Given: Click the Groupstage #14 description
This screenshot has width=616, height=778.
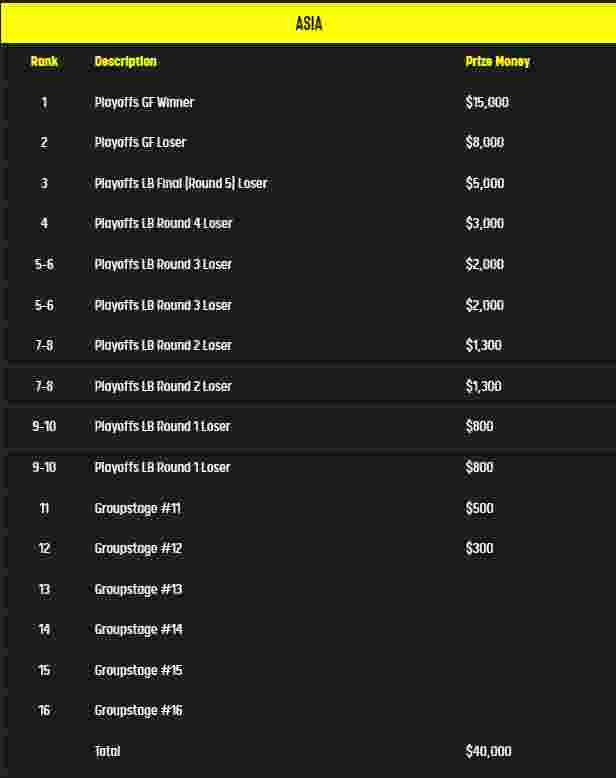Looking at the screenshot, I should [138, 629].
